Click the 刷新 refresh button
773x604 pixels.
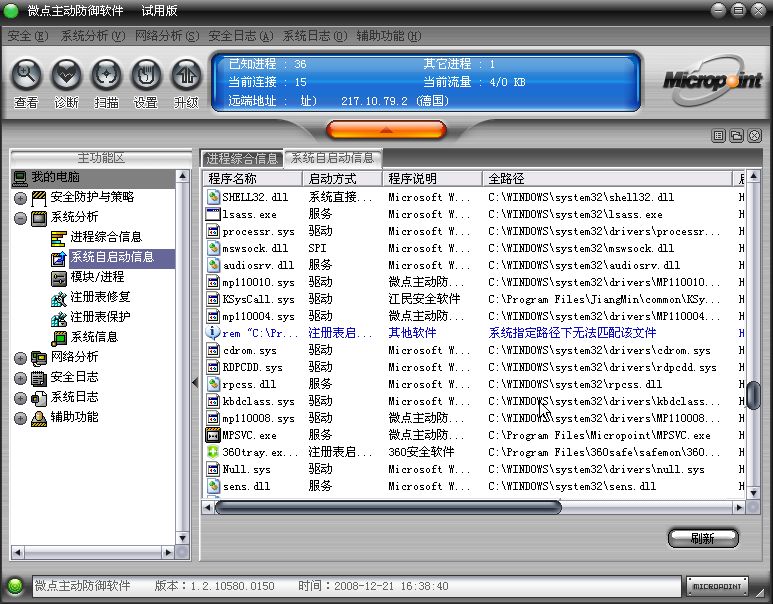click(703, 538)
